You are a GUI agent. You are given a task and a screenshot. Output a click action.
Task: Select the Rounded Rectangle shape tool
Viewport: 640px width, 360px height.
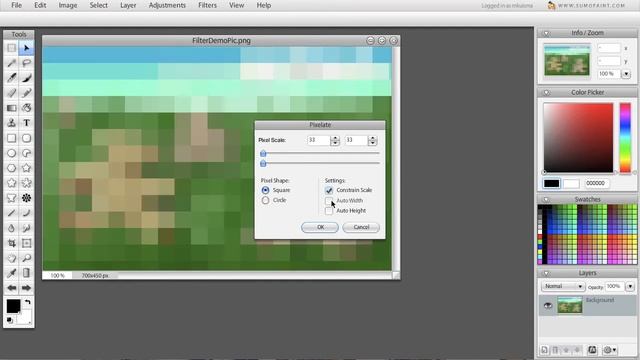(x=27, y=138)
